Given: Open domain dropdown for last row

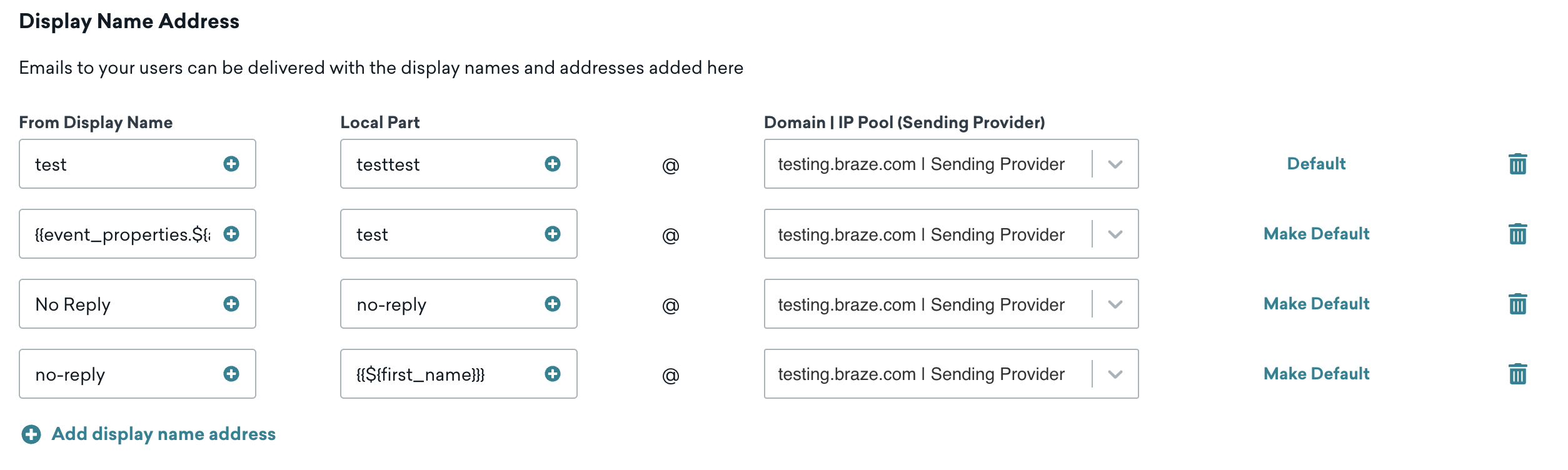Looking at the screenshot, I should click(x=1115, y=374).
